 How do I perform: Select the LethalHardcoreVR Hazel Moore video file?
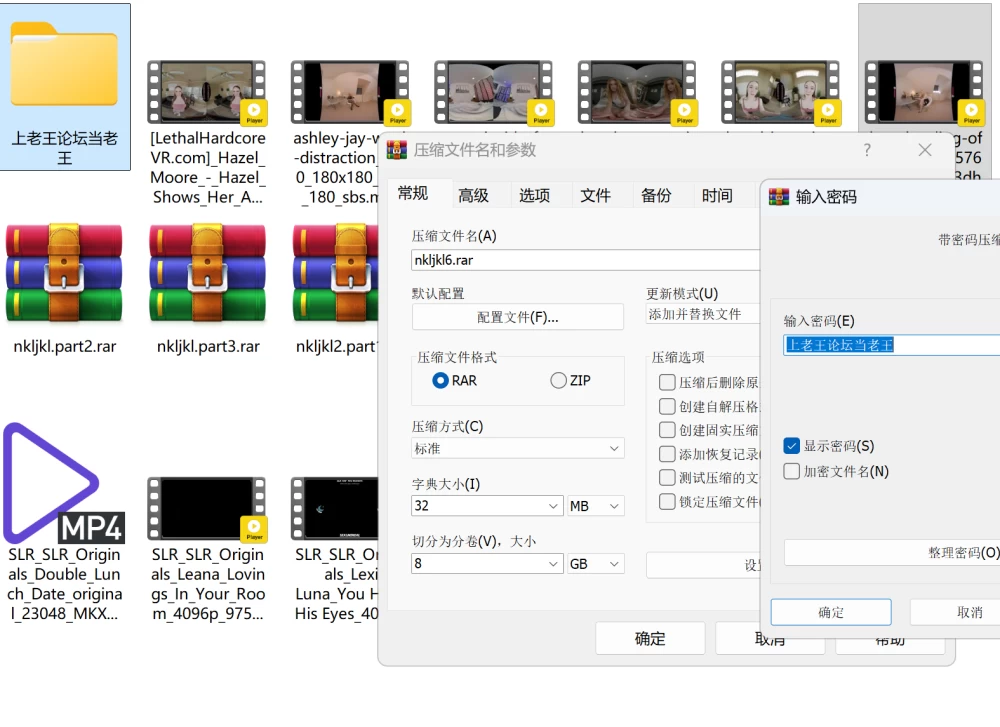pyautogui.click(x=207, y=92)
